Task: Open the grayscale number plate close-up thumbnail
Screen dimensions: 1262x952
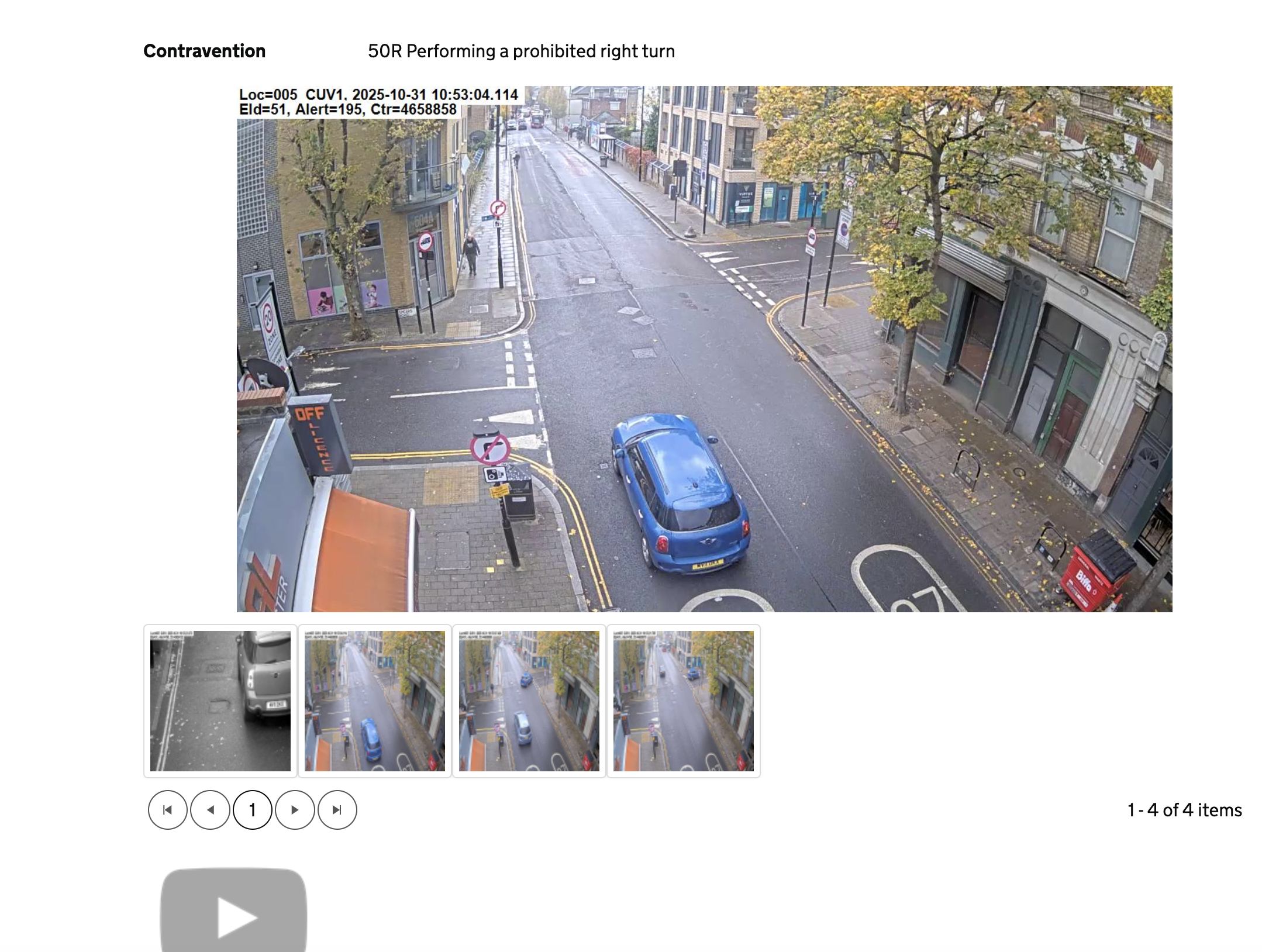Action: pos(220,701)
